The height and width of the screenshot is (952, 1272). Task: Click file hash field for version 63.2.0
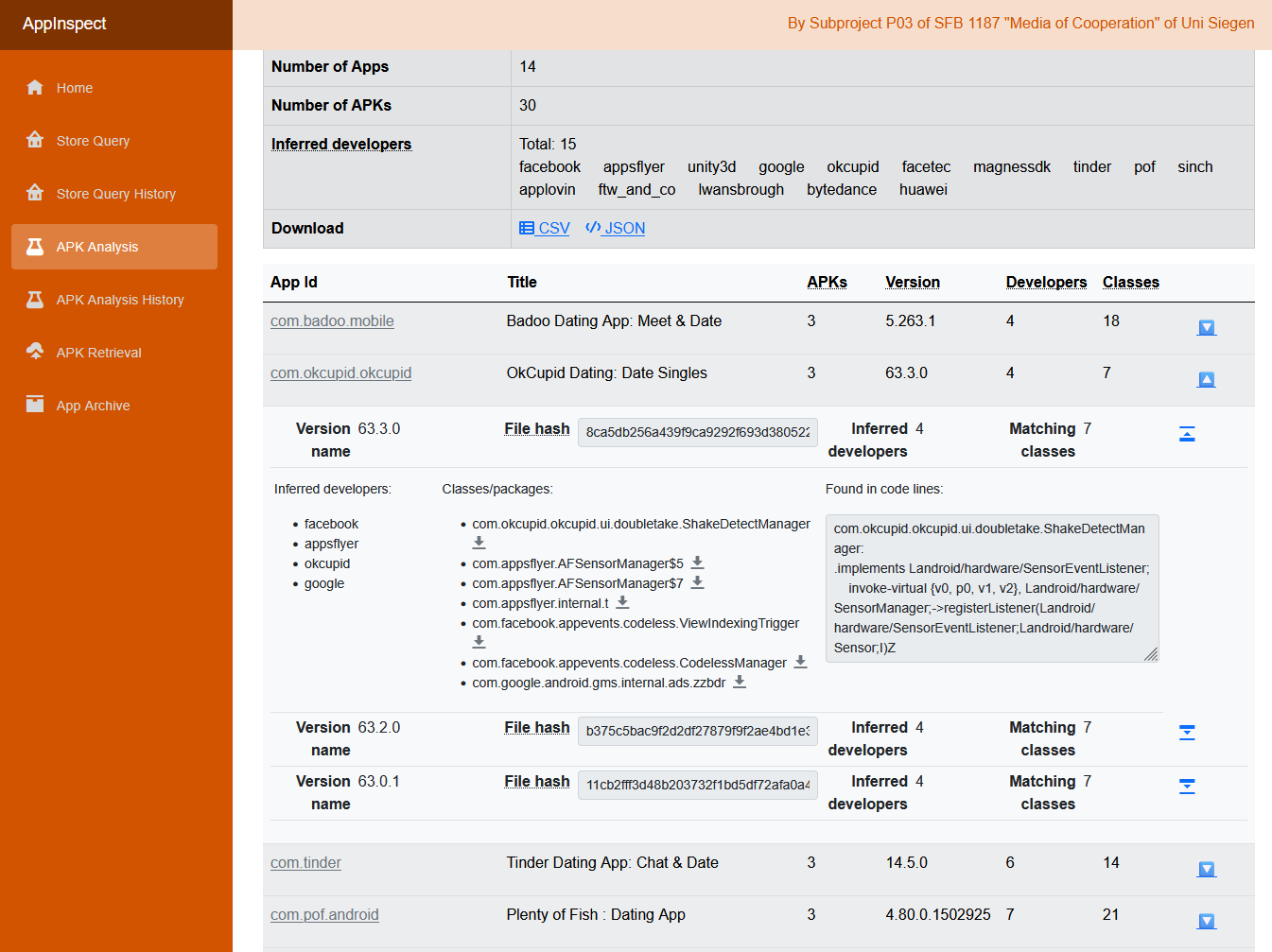tap(698, 731)
